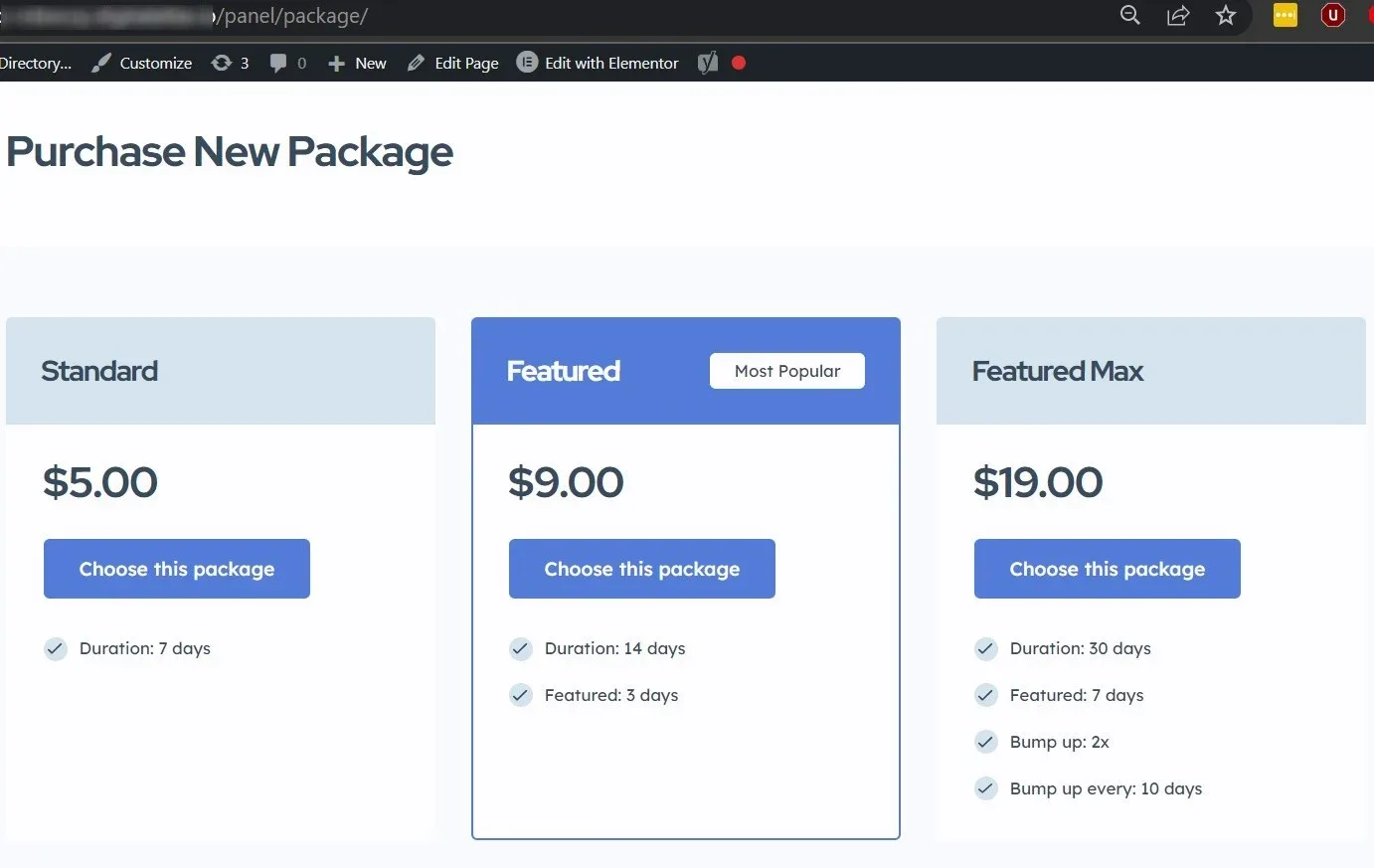This screenshot has height=868, width=1374.
Task: Click the address bar URL
Action: point(184,16)
